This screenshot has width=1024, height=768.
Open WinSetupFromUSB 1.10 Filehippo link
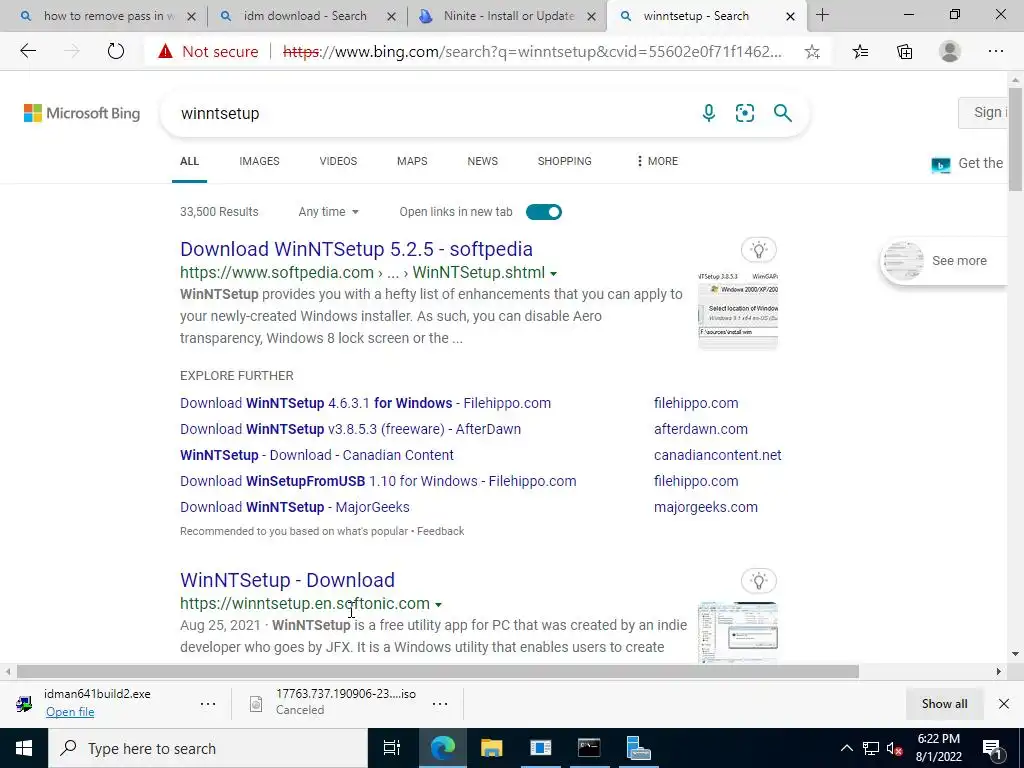(x=378, y=481)
